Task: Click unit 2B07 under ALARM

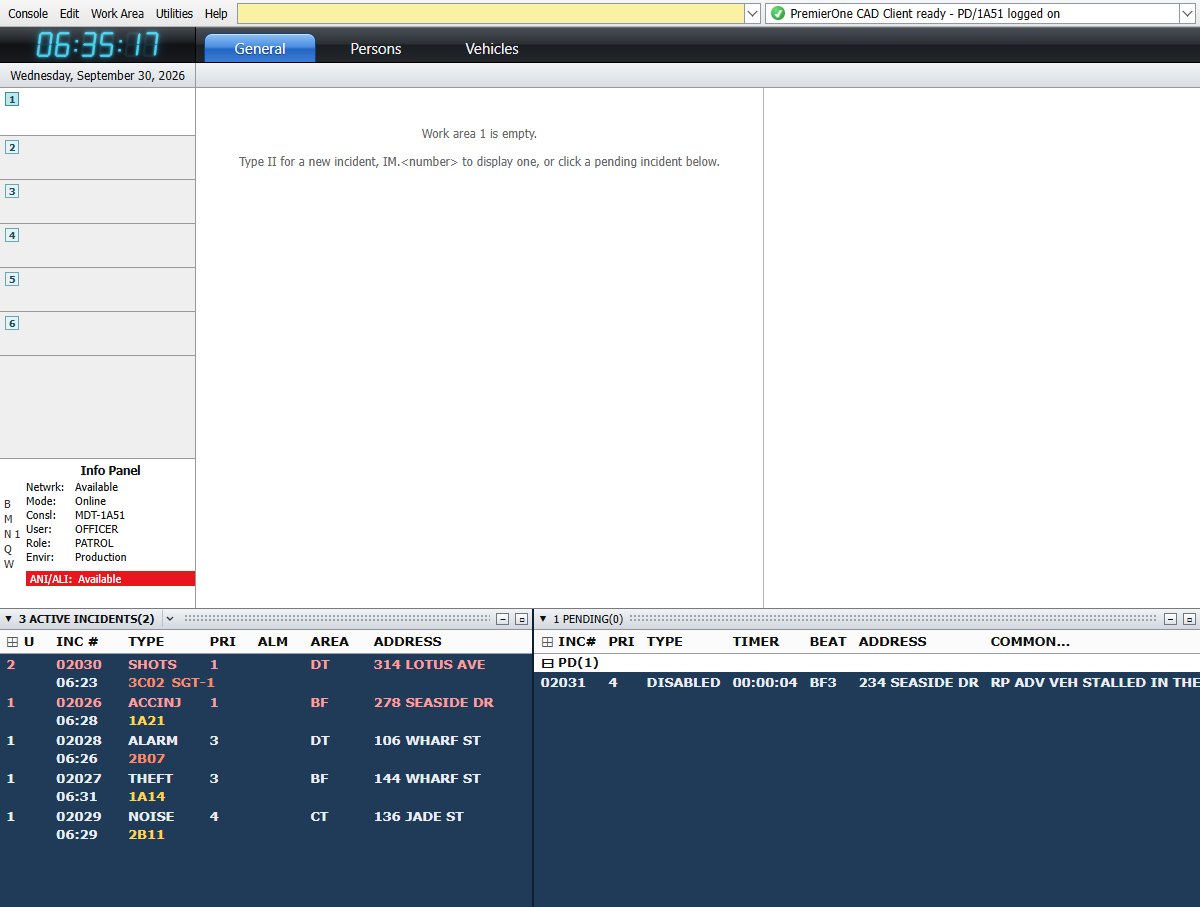Action: 147,758
